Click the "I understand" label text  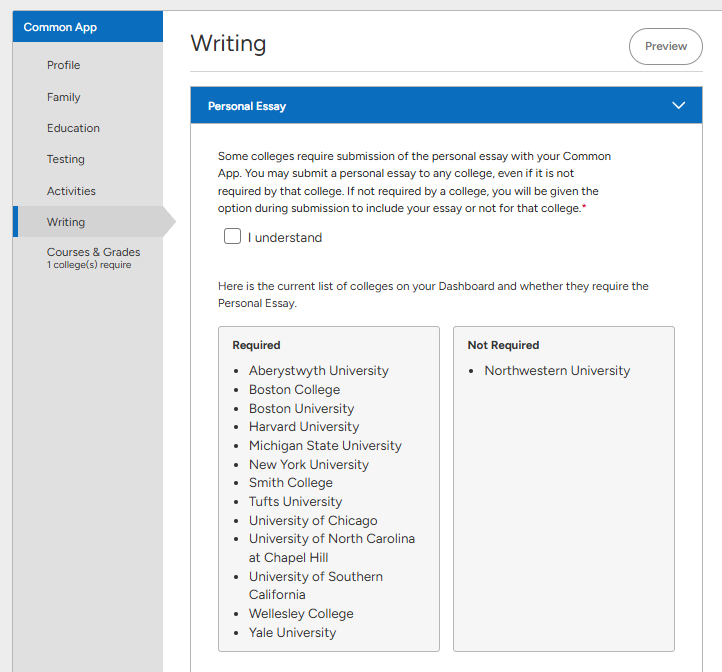(x=285, y=238)
